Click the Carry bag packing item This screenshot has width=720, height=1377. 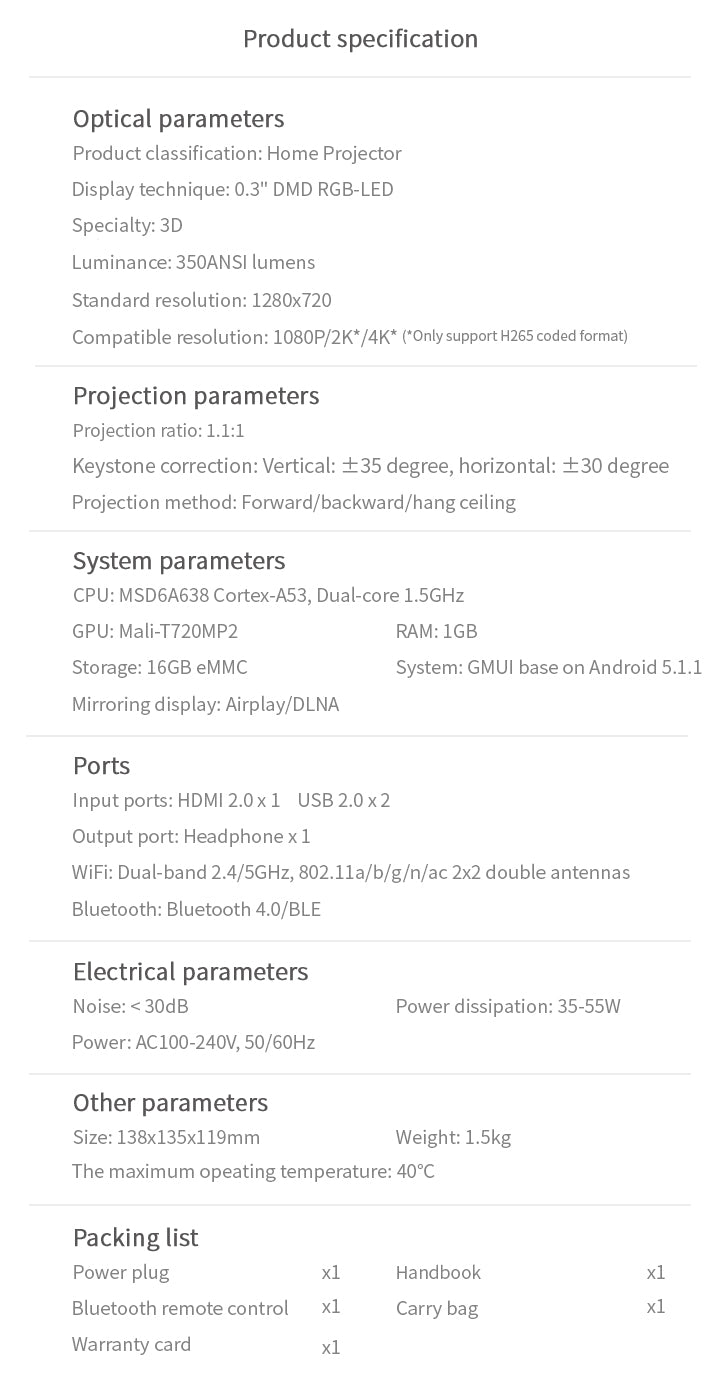437,1308
